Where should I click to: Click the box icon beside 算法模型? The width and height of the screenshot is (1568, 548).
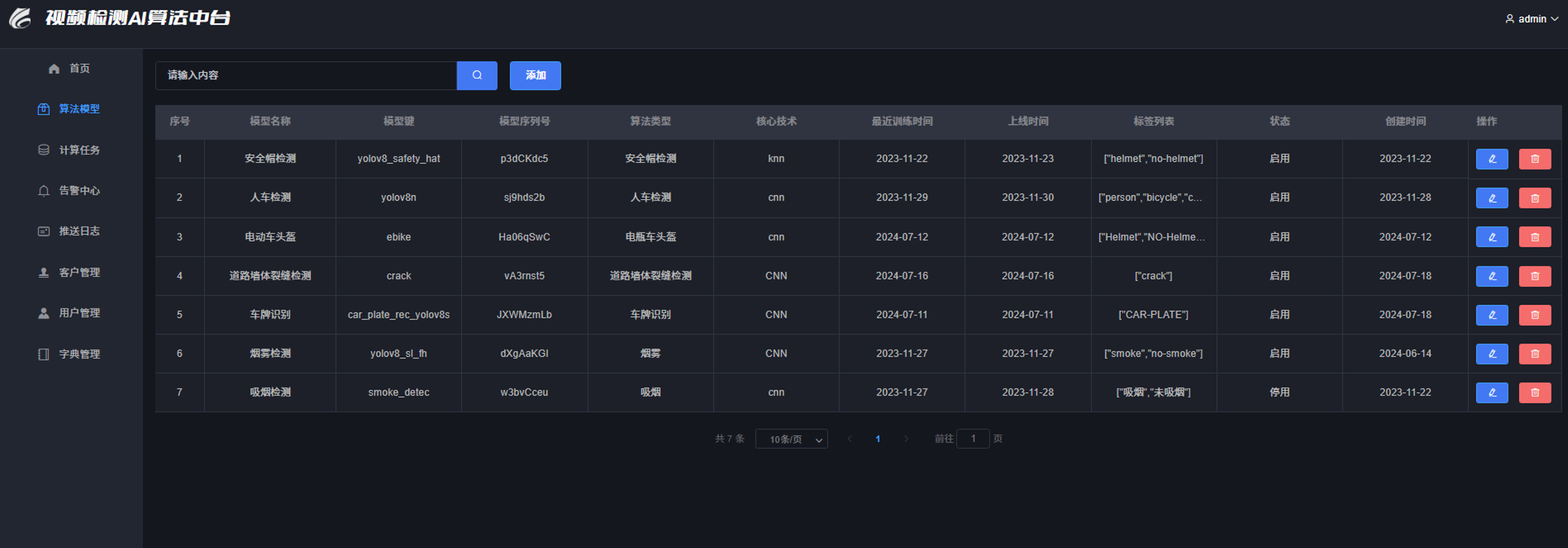tap(44, 109)
